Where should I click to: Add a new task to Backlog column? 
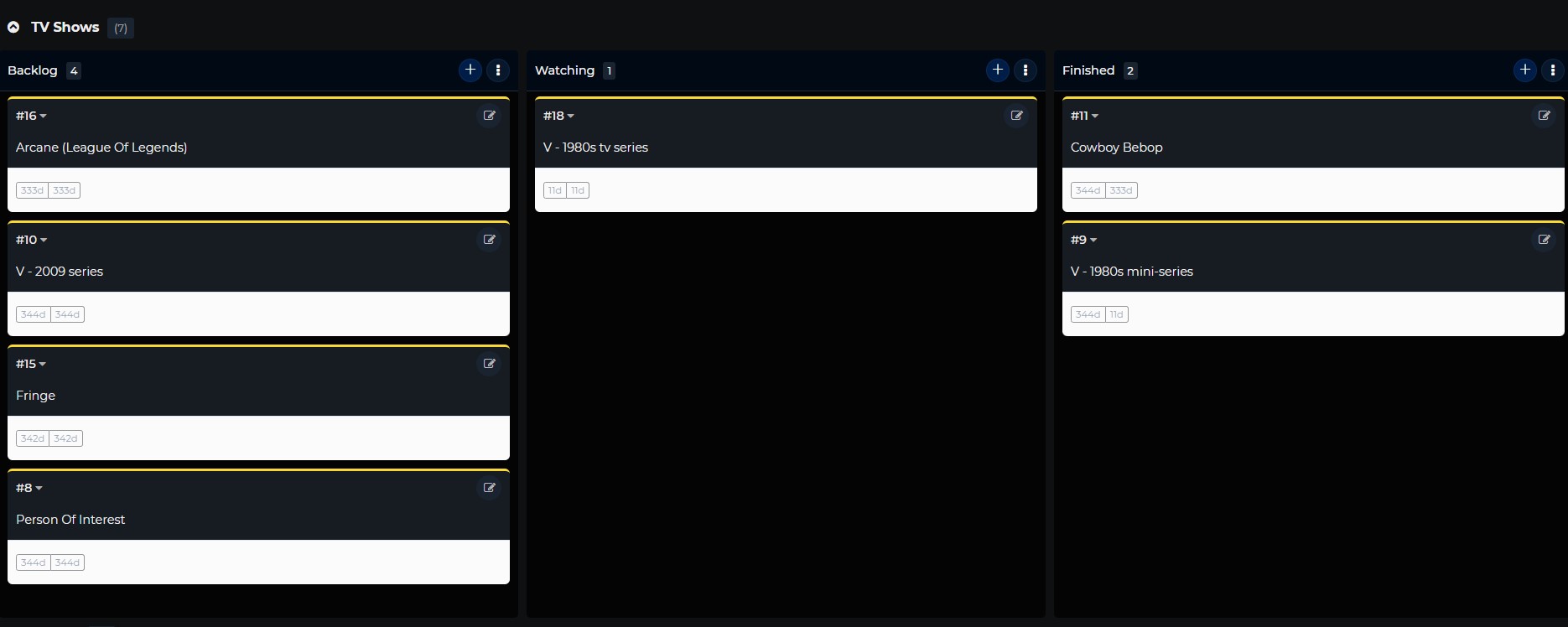470,70
